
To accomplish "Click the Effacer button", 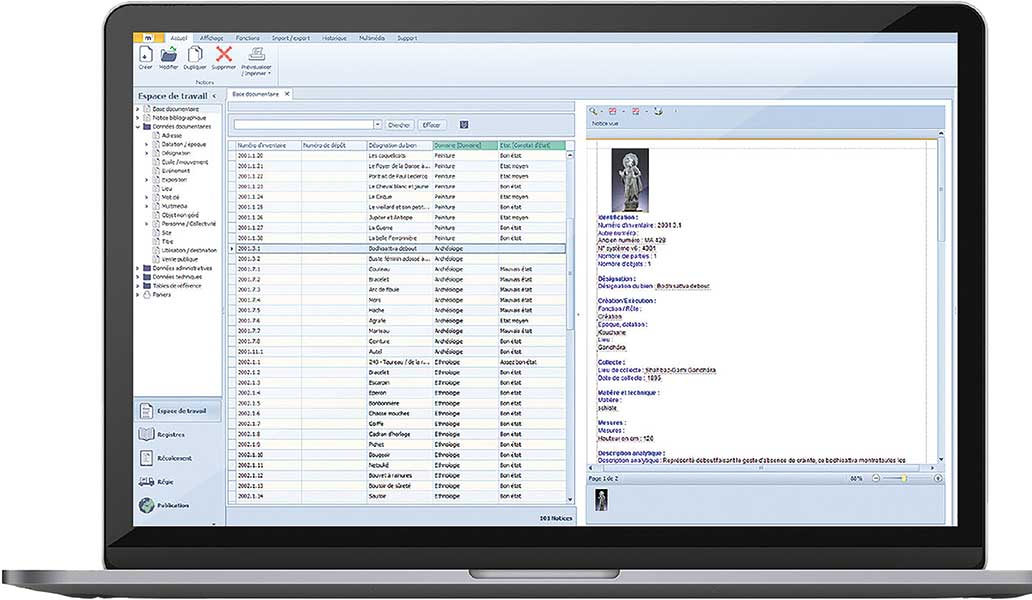I will (432, 124).
